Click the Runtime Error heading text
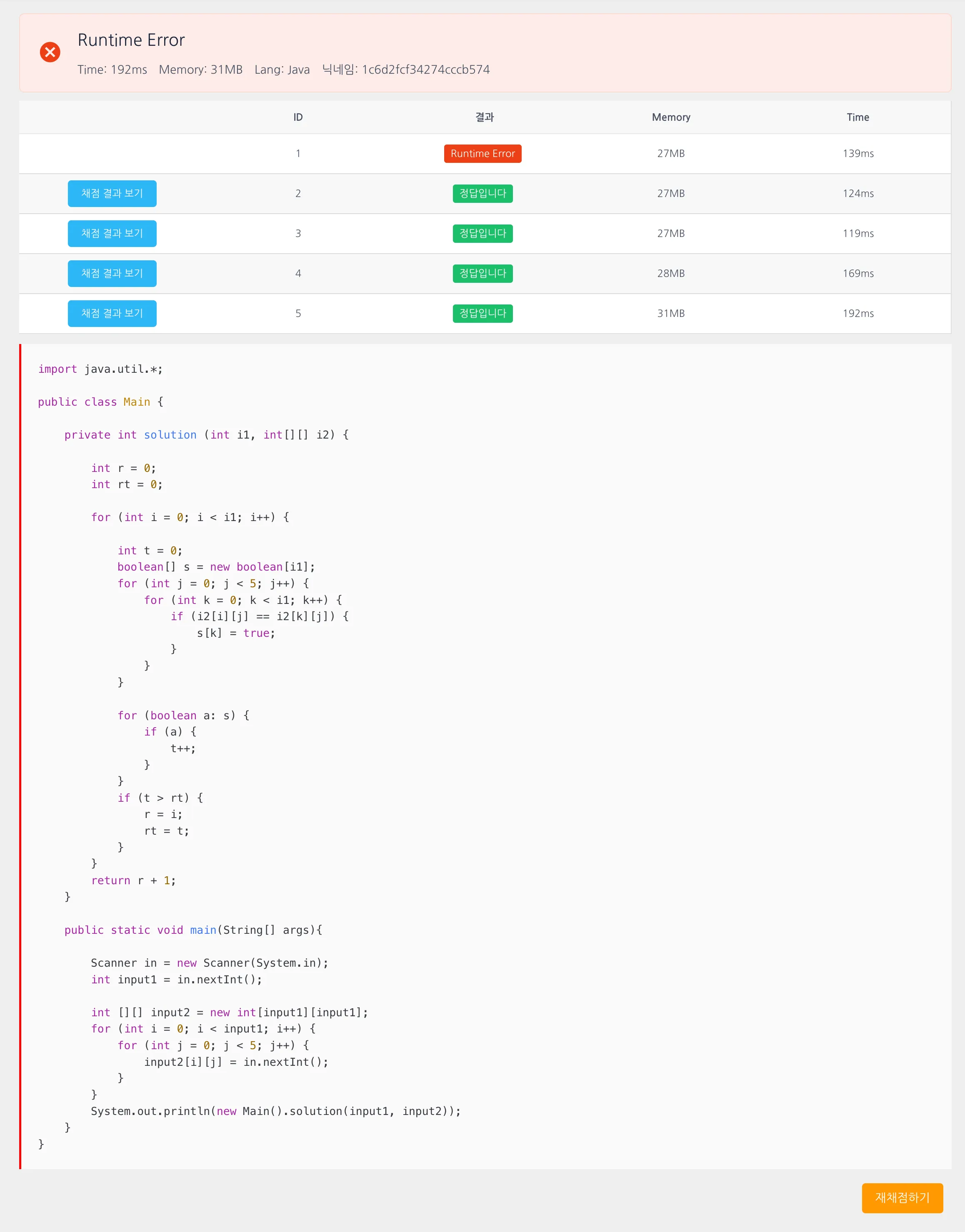The image size is (965, 1232). (131, 40)
